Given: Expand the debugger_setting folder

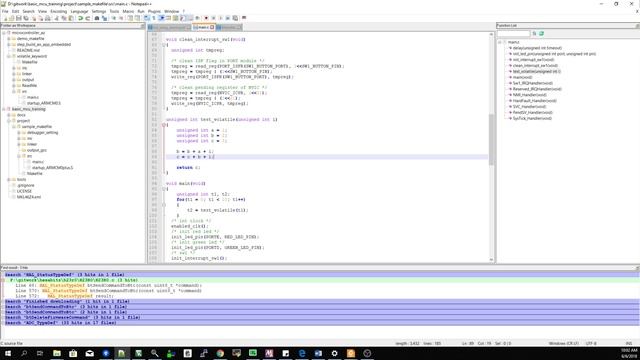Looking at the screenshot, I should 18,133.
